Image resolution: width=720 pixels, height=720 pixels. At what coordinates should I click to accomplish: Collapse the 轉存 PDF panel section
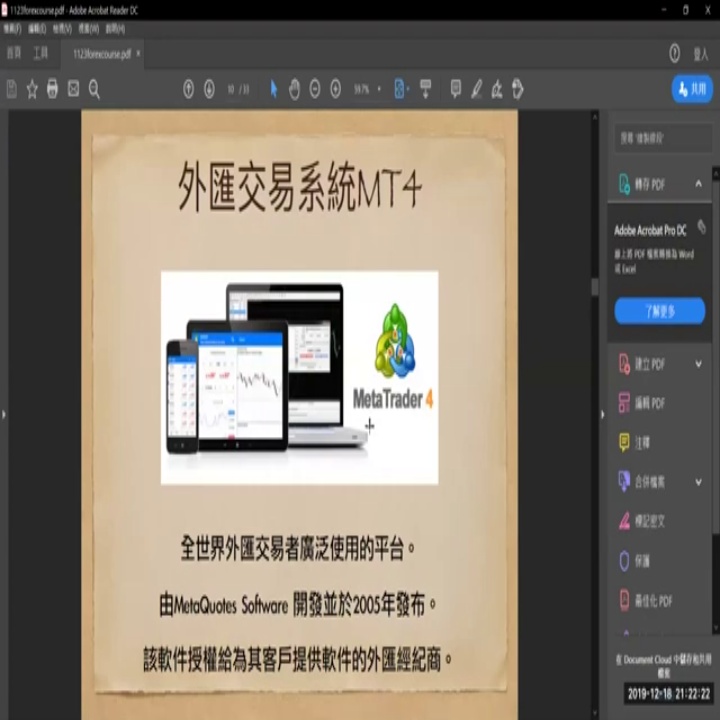click(x=698, y=184)
